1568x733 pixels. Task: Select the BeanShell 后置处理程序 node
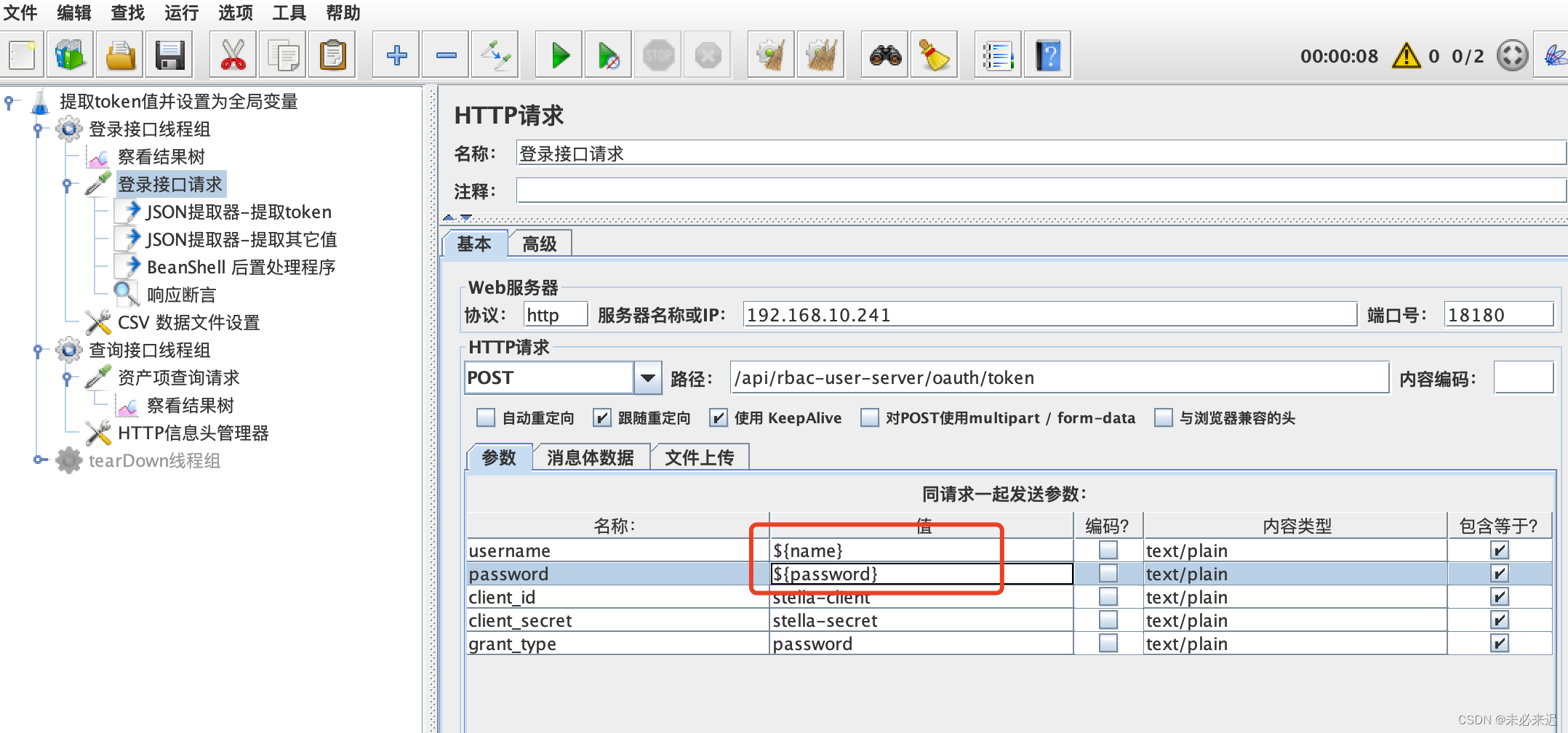click(241, 267)
